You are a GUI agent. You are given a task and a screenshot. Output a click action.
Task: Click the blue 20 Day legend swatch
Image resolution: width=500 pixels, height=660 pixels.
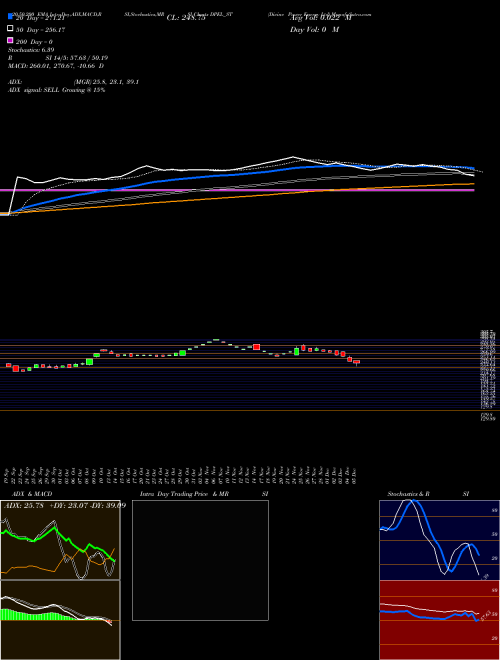click(10, 17)
